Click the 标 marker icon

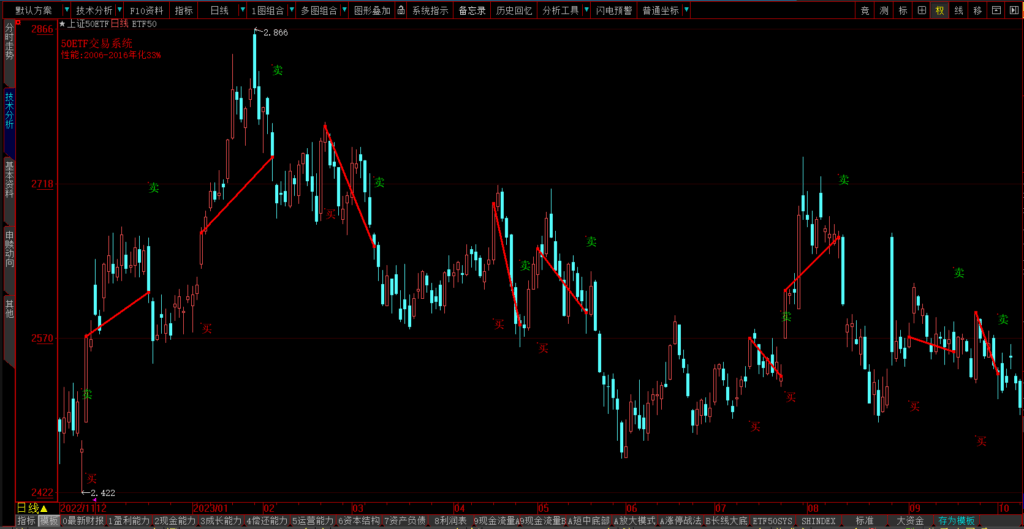pyautogui.click(x=903, y=10)
